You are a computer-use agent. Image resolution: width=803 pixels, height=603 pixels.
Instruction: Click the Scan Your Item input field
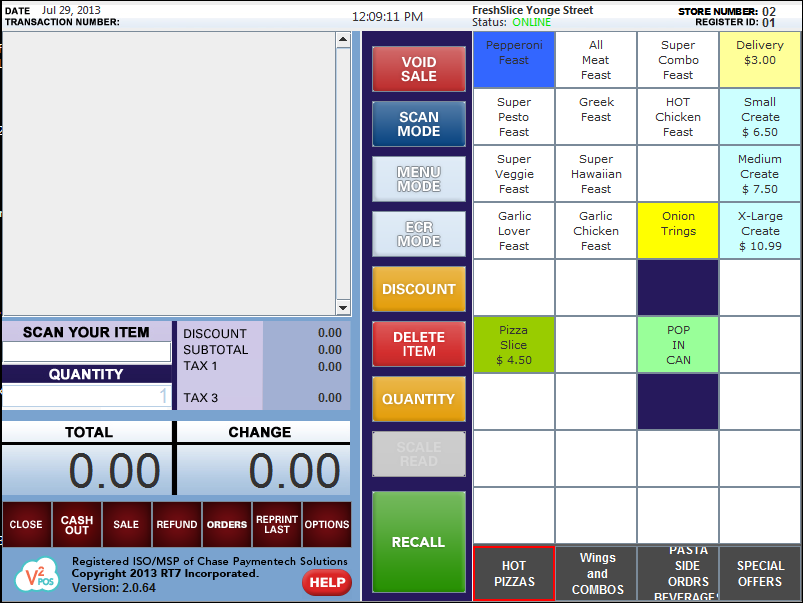[86, 351]
